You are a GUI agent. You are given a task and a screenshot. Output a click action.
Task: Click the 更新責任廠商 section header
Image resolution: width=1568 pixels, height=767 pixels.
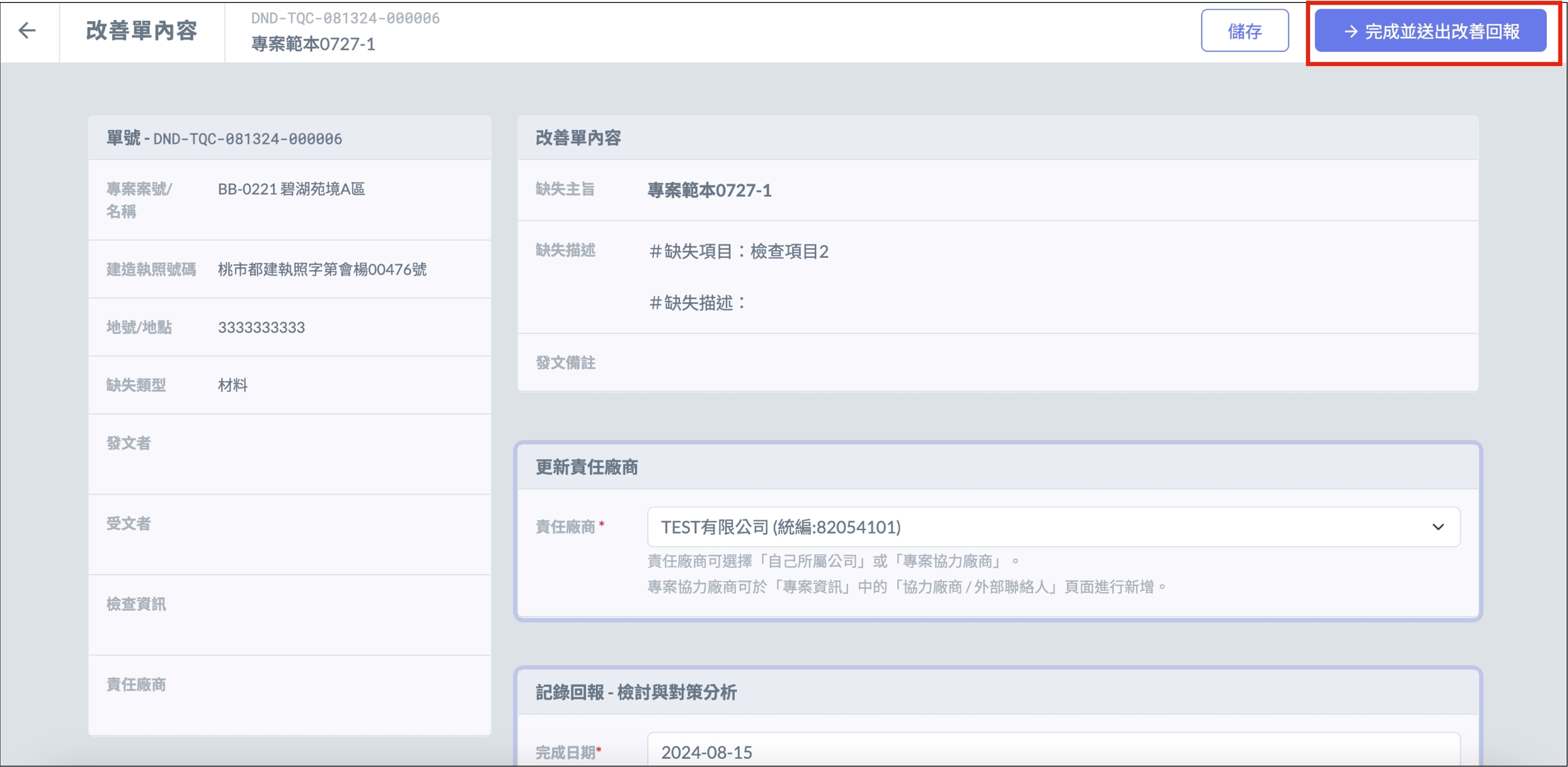587,467
